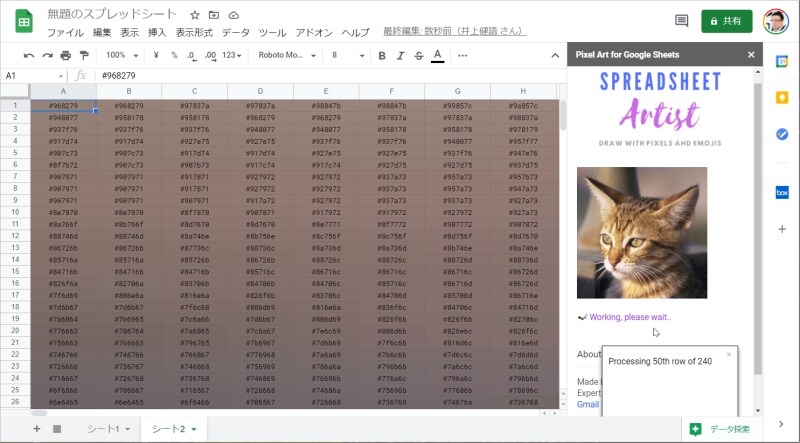
Task: Click the plus to get add-ons
Action: pyautogui.click(x=782, y=229)
